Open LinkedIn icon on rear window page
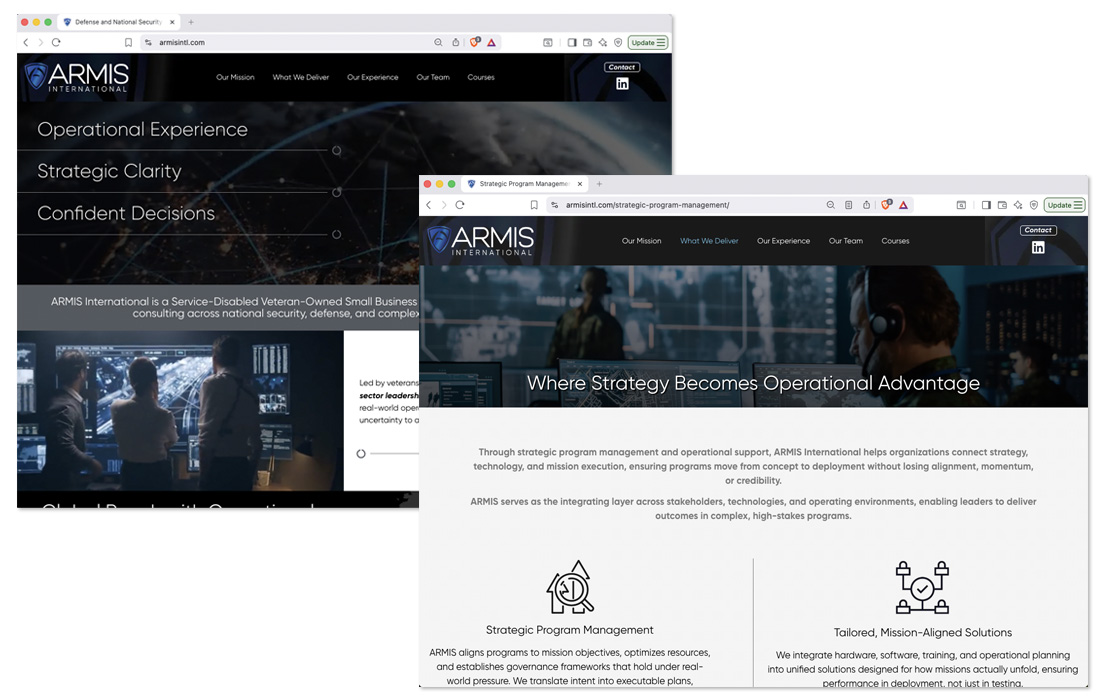 622,83
